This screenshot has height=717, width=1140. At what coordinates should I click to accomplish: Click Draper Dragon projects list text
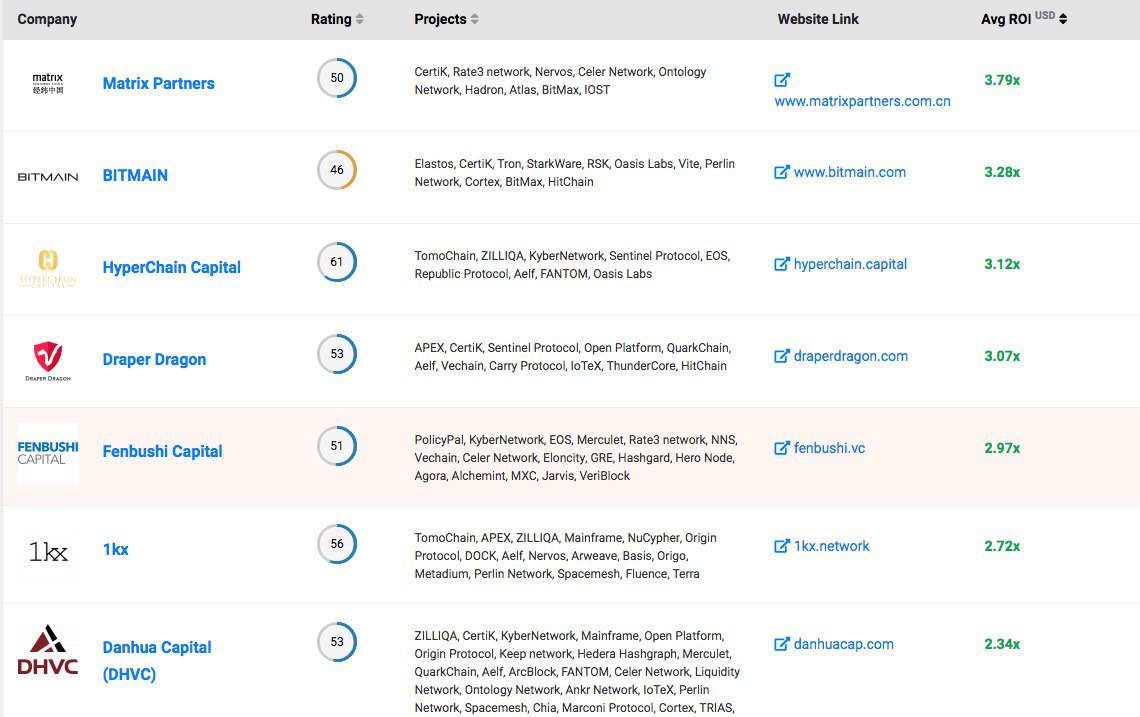tap(573, 357)
